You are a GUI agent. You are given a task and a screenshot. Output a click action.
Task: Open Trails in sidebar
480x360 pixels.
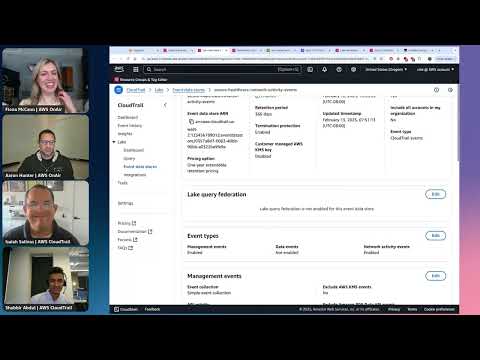pyautogui.click(x=123, y=183)
